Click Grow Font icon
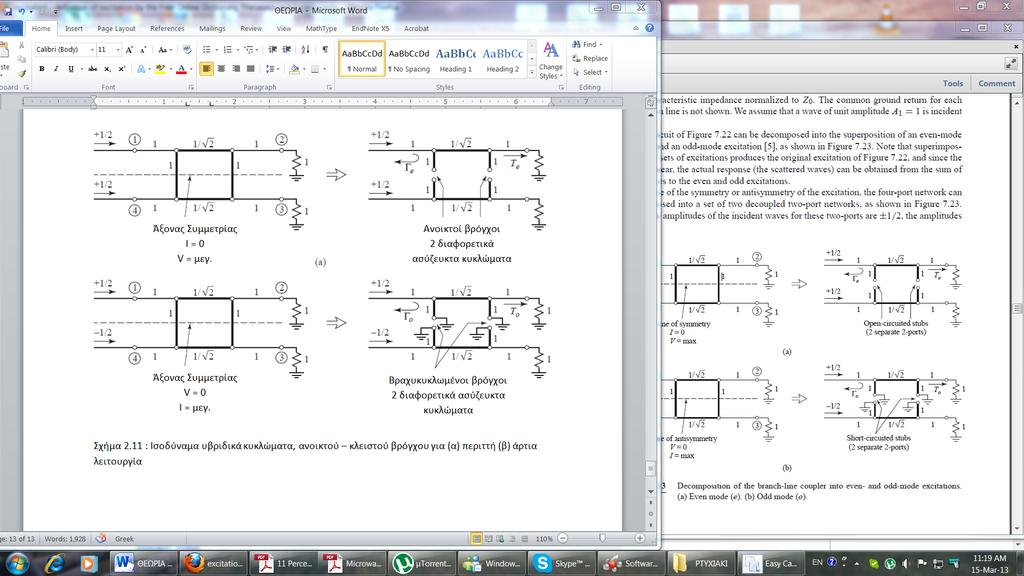1024x576 pixels. point(129,50)
